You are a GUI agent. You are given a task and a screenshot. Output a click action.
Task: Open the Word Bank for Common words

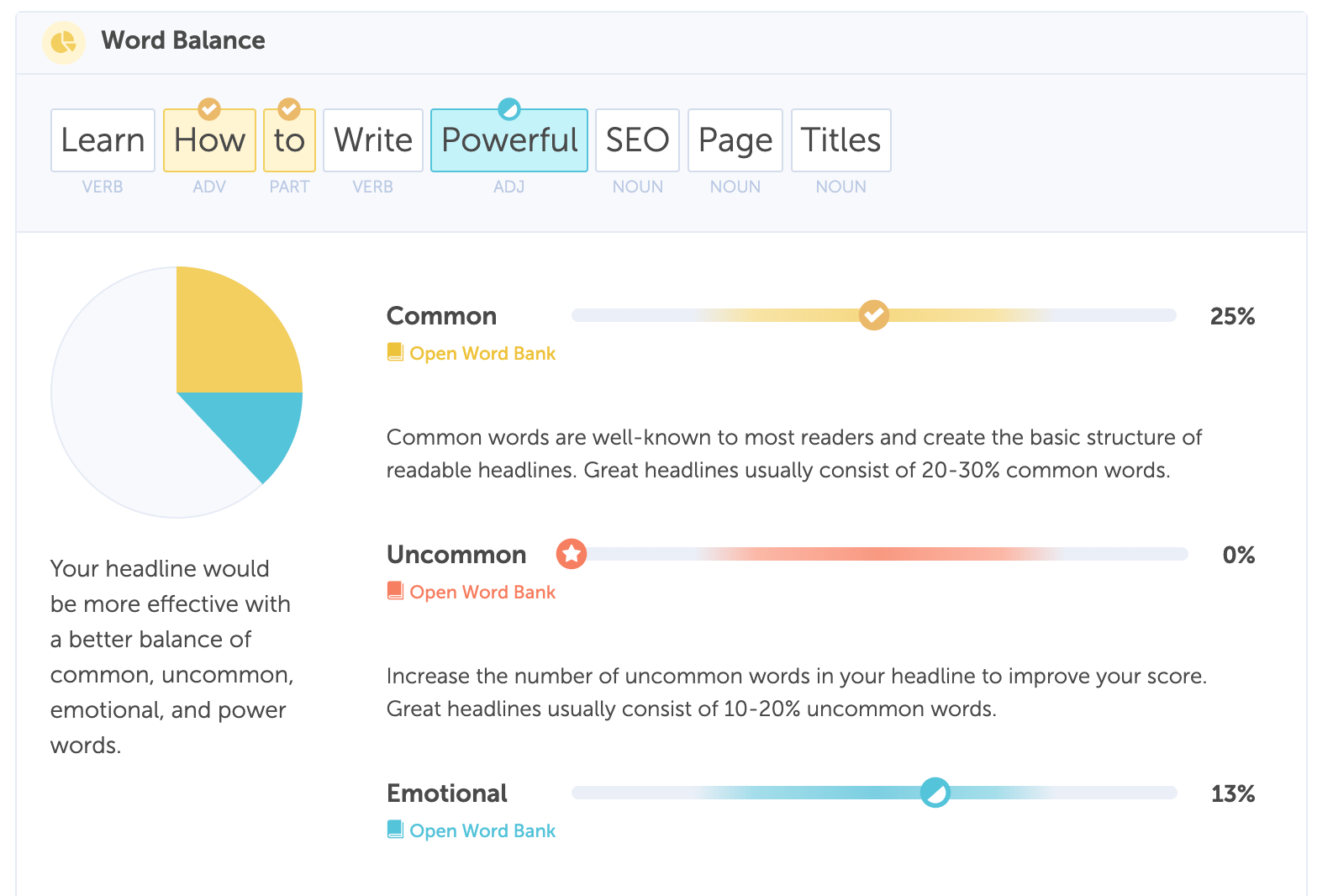[483, 353]
